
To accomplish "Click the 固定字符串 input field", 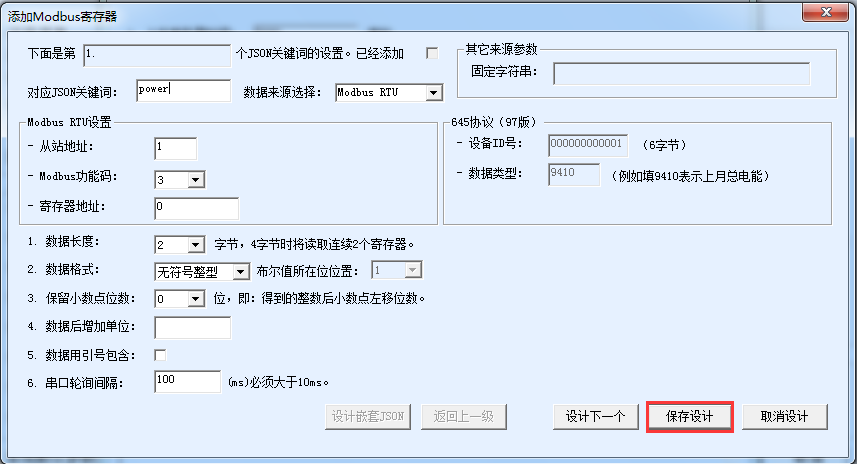I will (682, 73).
